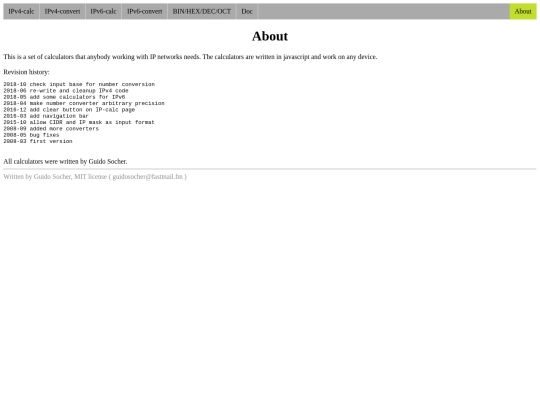Click 'Written by Guido Socher, MIT license' footer text

(55, 177)
